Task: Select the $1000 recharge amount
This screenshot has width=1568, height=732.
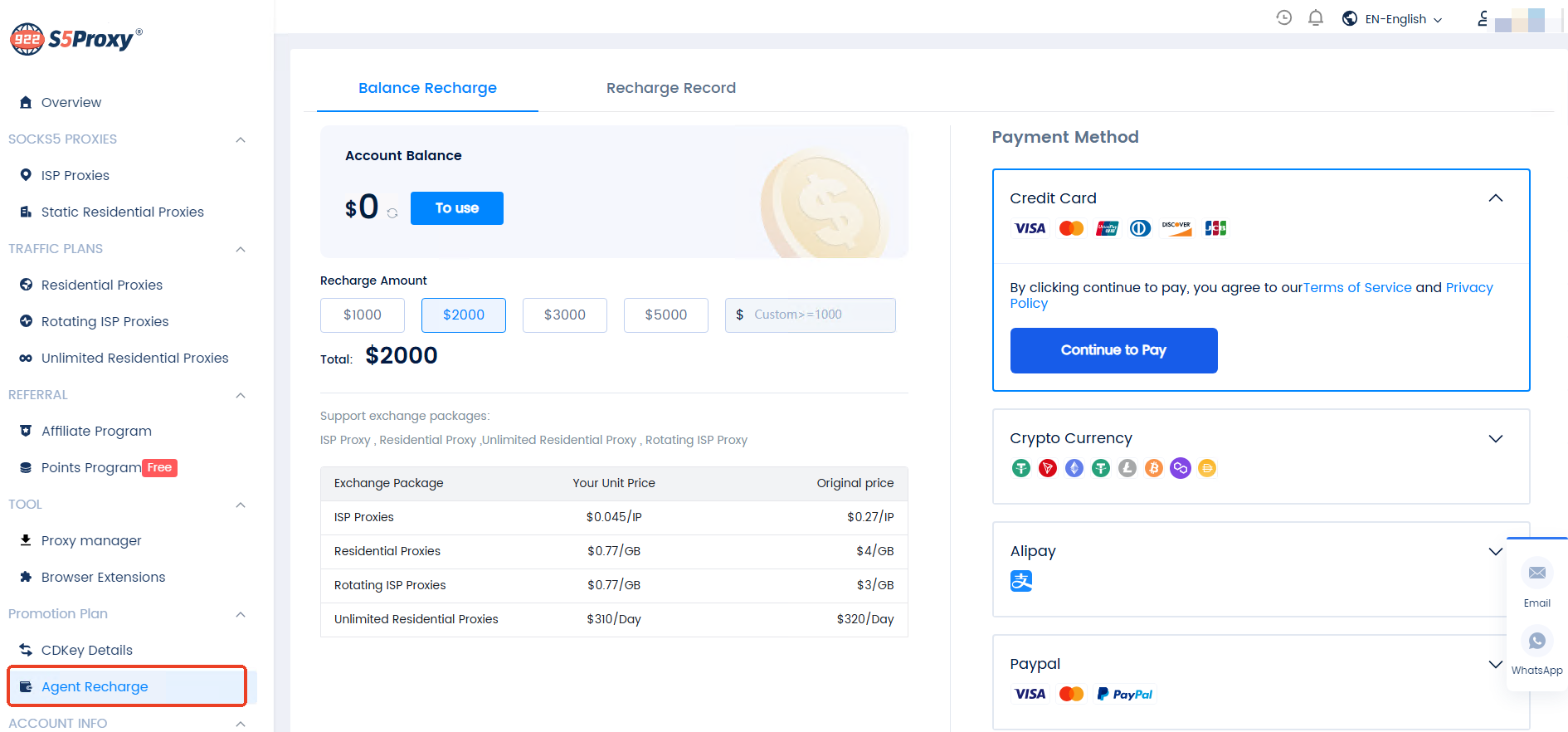Action: [363, 315]
